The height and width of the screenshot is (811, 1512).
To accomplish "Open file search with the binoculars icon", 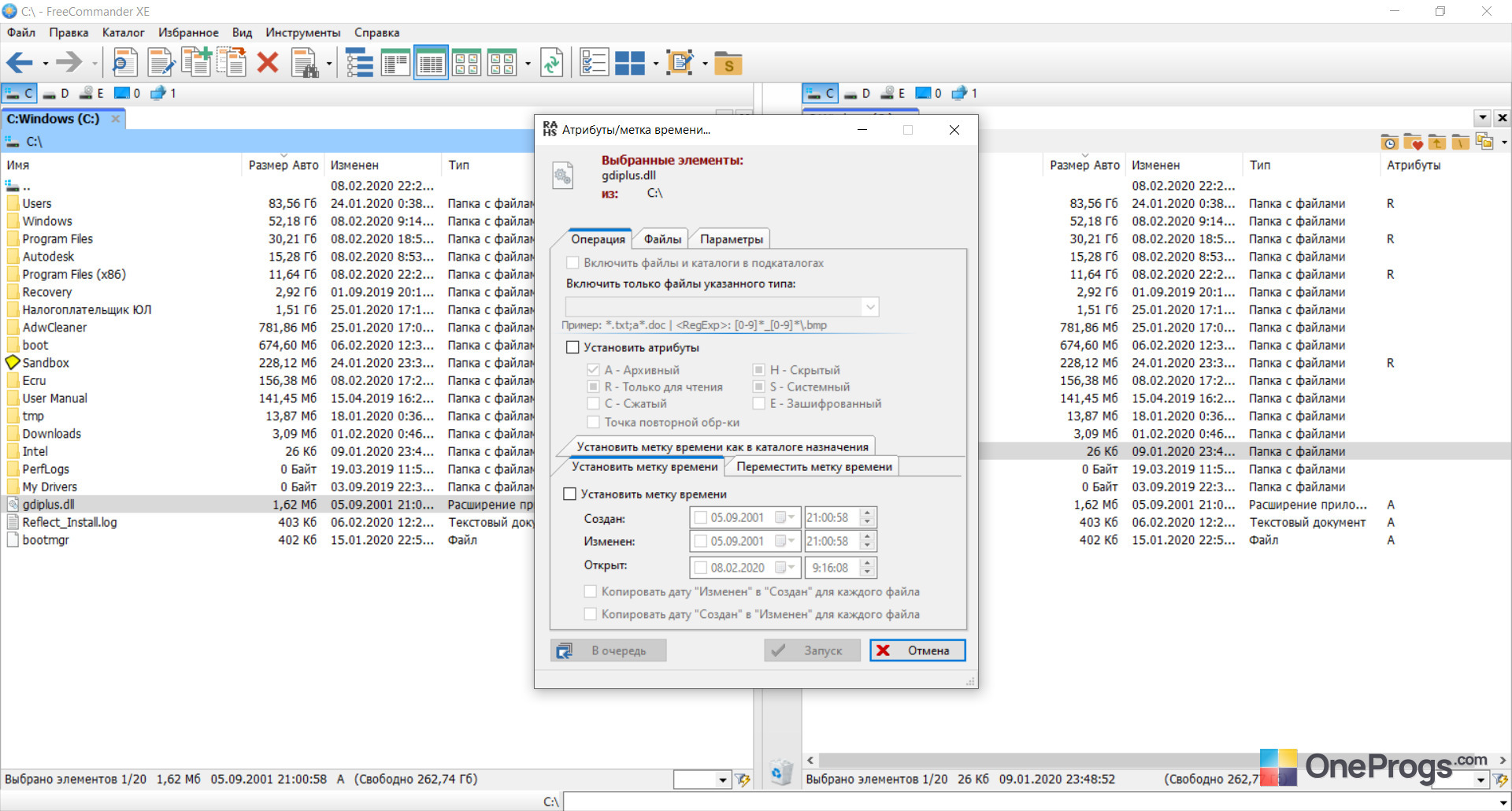I will tap(305, 63).
